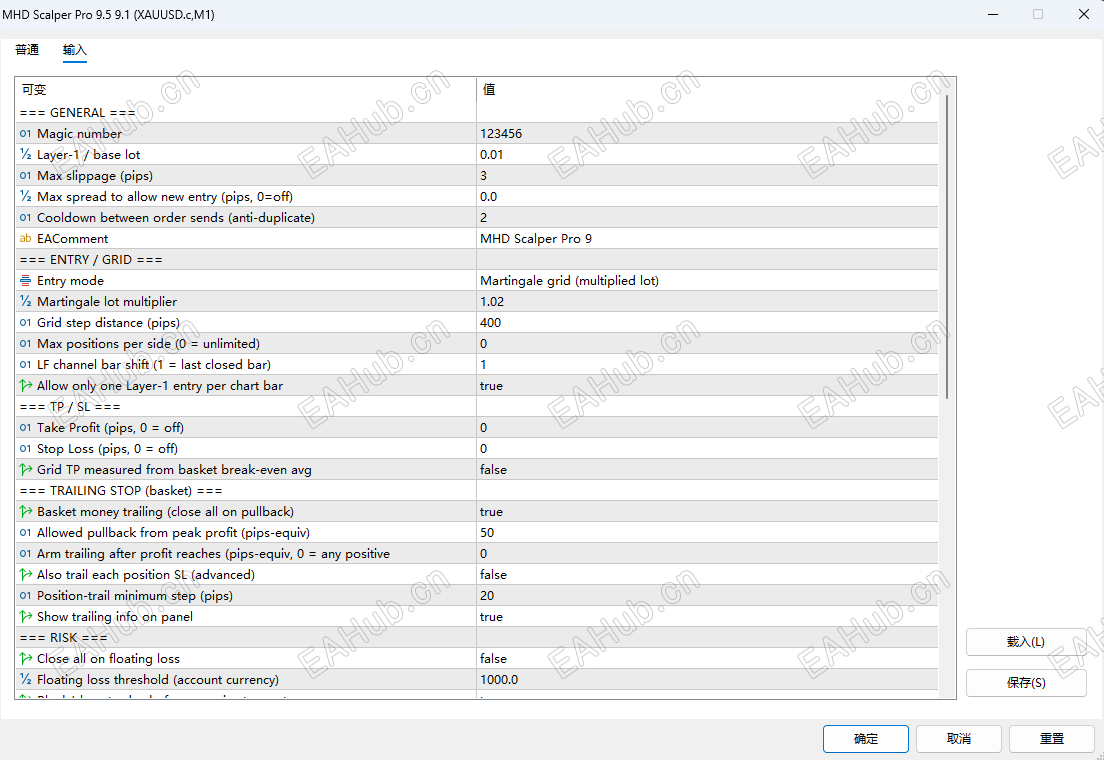Select the '=== ENTRY / GRID ===' section row
Image resolution: width=1104 pixels, height=760 pixels.
[477, 259]
